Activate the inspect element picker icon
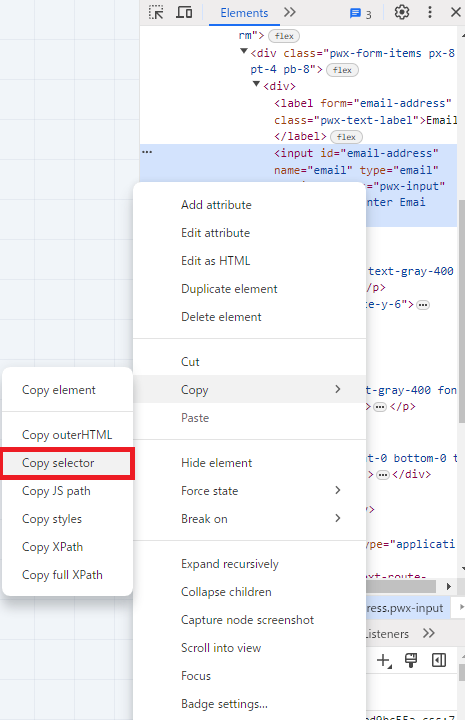Screen dimensions: 465x720 coord(156,12)
